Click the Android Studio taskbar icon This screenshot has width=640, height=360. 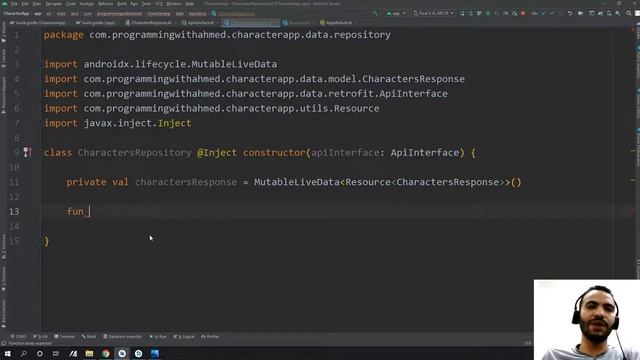click(122, 353)
